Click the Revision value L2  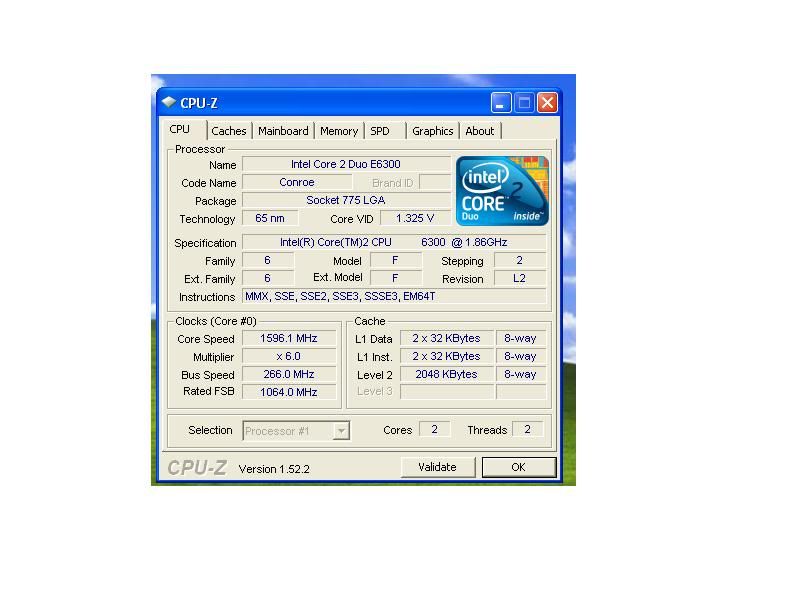(x=519, y=278)
